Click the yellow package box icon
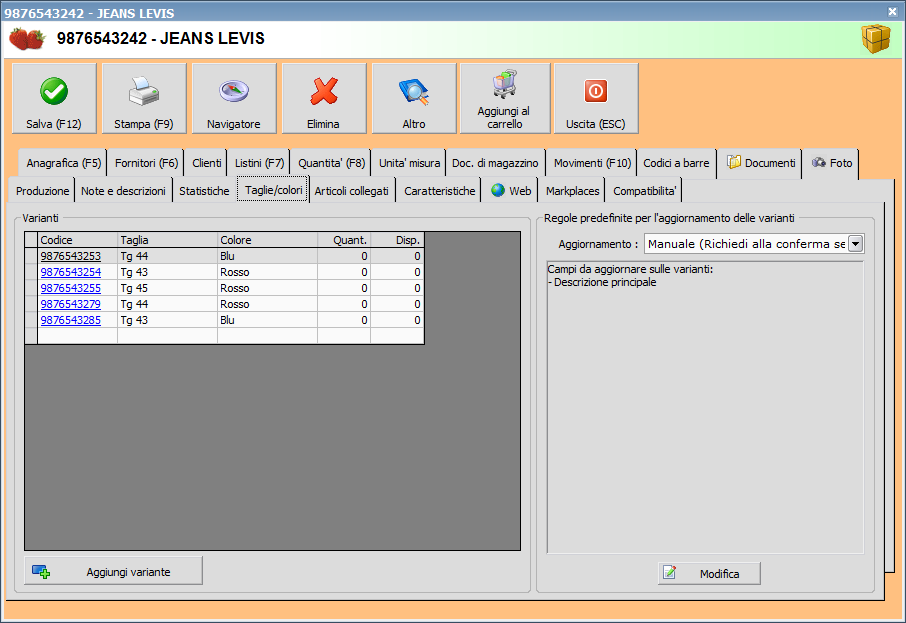906x623 pixels. click(876, 39)
